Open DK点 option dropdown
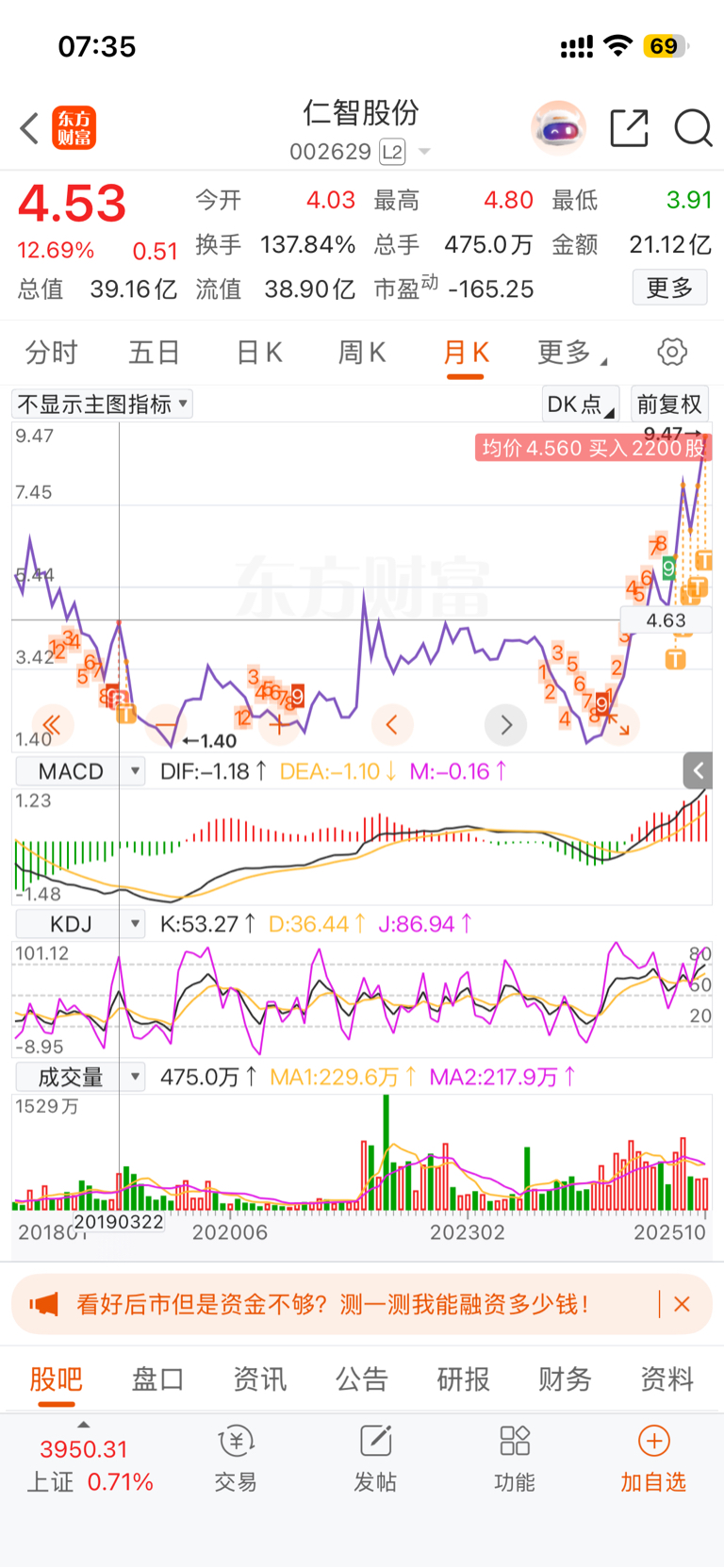This screenshot has height=1568, width=724. click(581, 404)
